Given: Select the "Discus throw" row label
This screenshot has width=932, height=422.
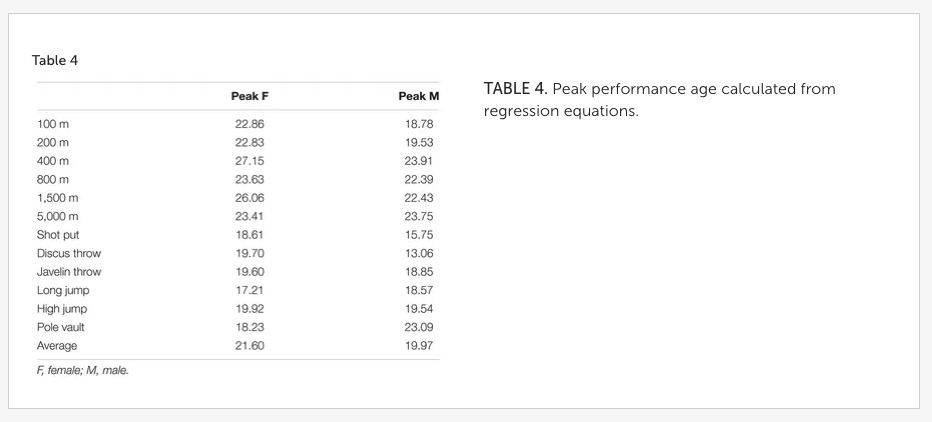Looking at the screenshot, I should (67, 253).
